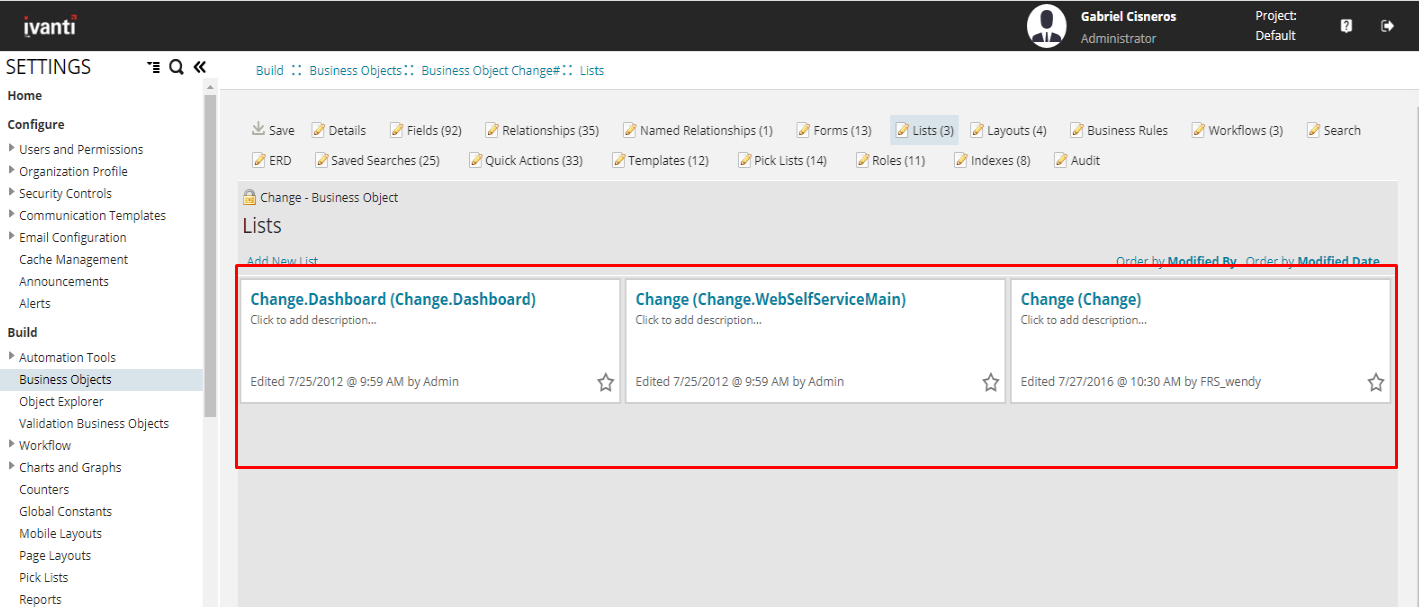
Task: Select Object Explorer in sidebar
Action: coord(61,401)
